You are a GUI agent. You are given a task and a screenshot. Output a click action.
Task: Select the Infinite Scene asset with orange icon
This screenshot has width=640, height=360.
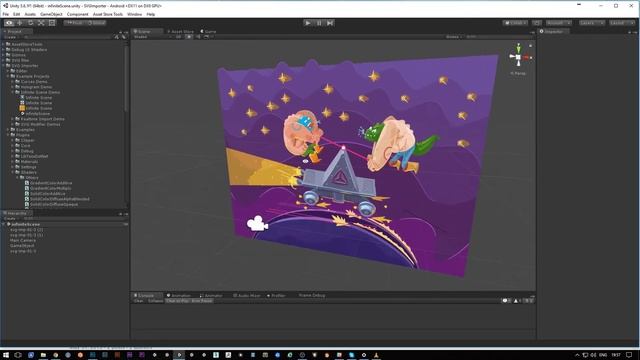click(35, 108)
